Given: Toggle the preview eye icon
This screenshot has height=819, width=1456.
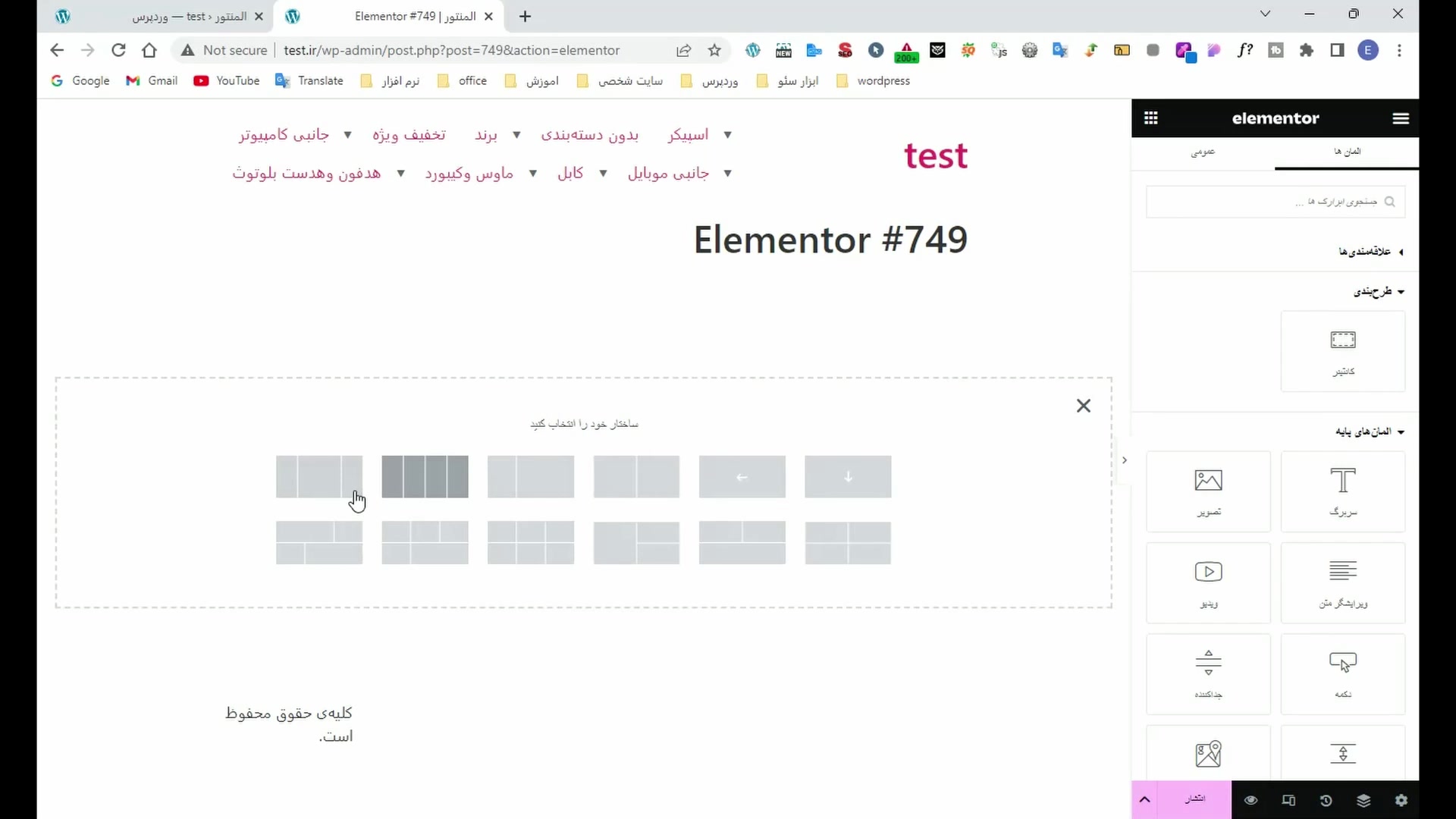Looking at the screenshot, I should 1250,800.
